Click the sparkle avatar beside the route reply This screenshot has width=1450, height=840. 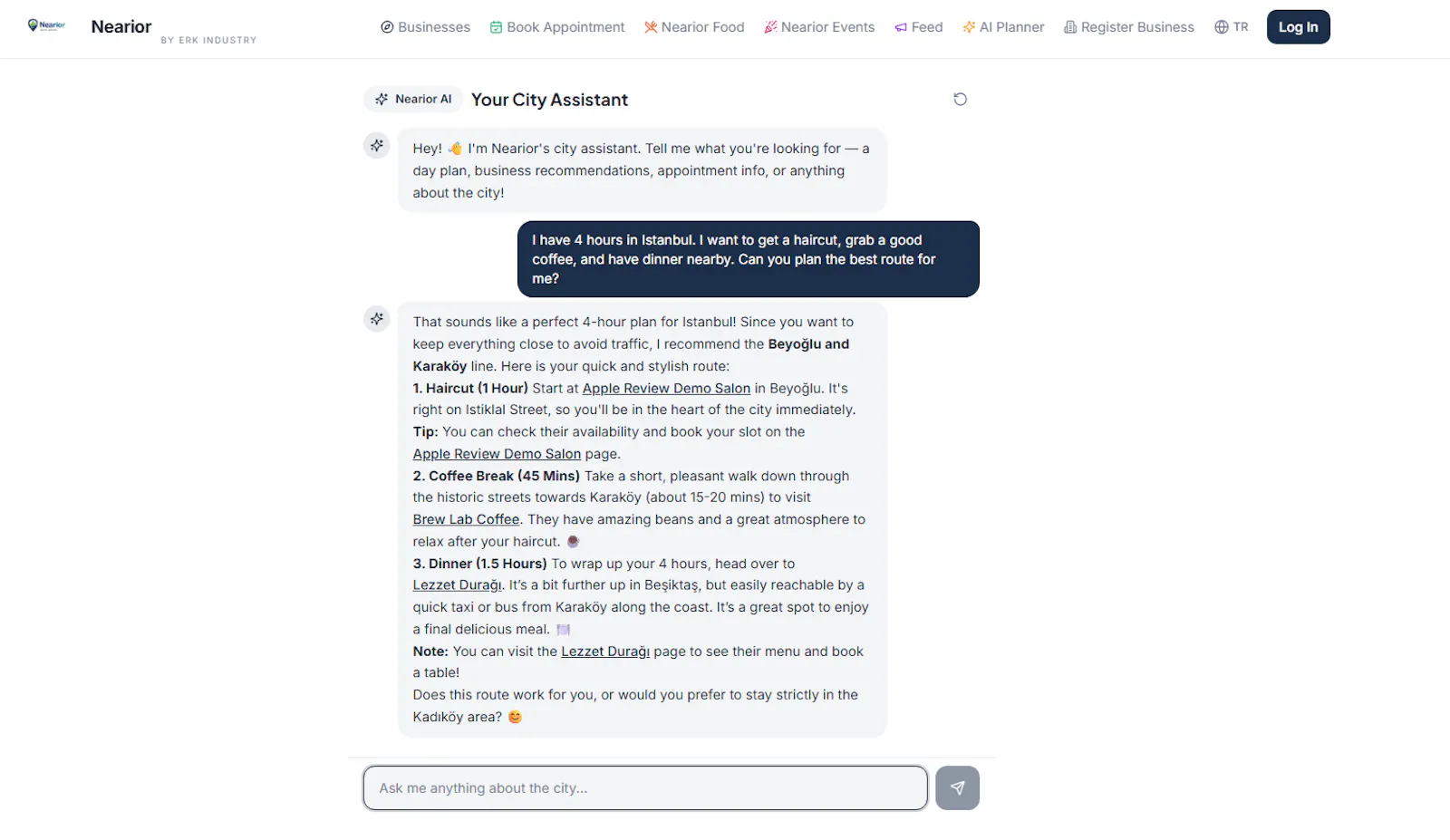tap(376, 319)
